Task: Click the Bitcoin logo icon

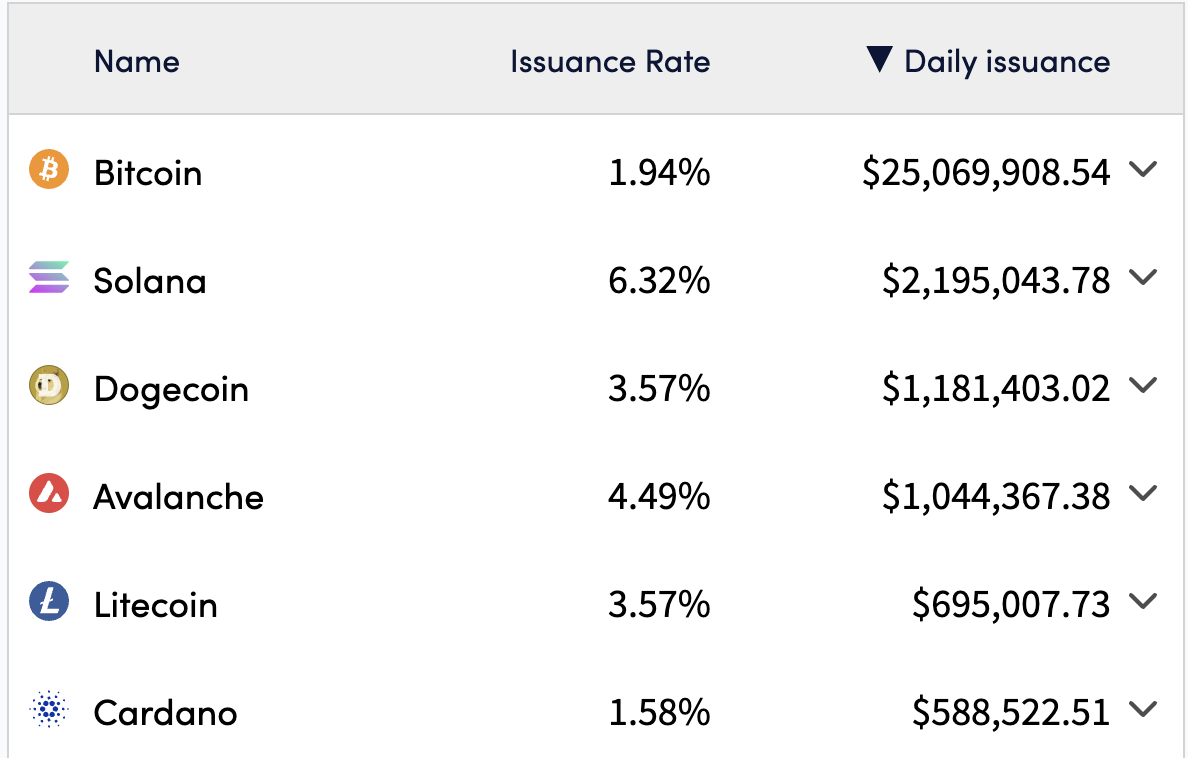Action: click(49, 170)
